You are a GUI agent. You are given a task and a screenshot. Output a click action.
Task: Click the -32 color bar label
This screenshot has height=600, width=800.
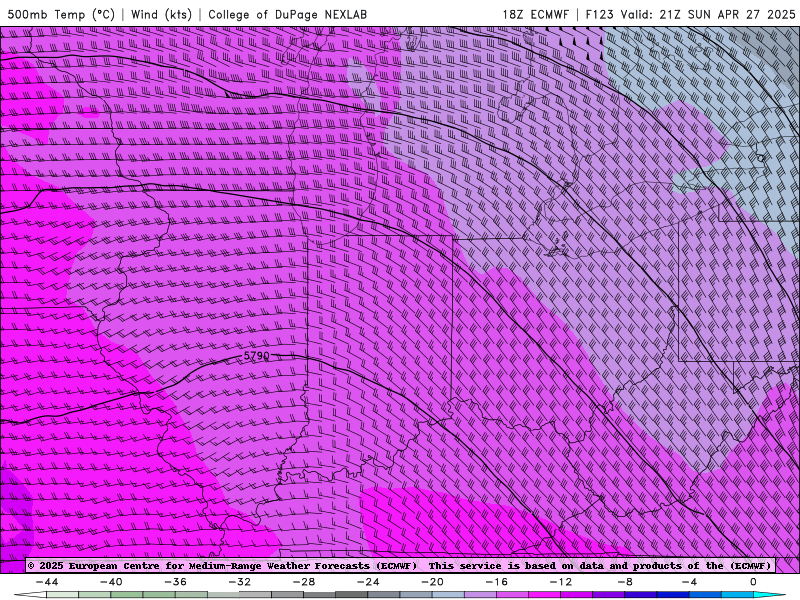point(239,582)
